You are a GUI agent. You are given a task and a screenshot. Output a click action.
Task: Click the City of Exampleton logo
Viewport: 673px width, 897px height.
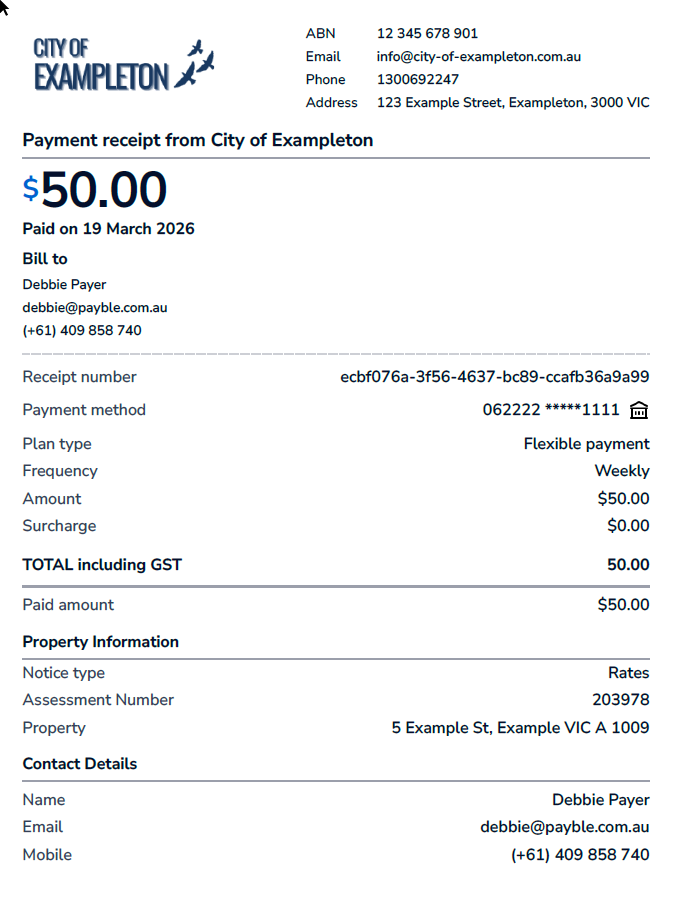point(122,65)
